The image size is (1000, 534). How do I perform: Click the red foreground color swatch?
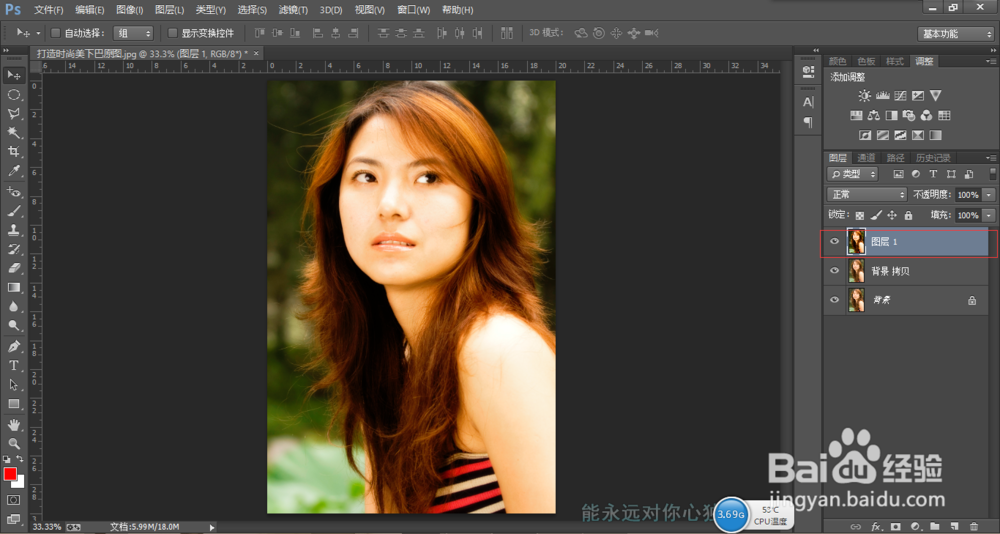(10, 473)
